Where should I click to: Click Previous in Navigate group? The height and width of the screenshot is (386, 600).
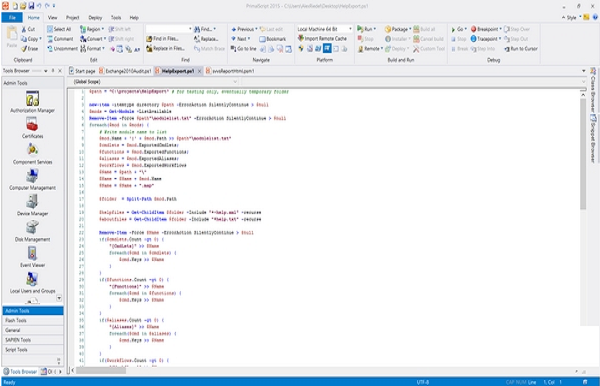tap(244, 29)
